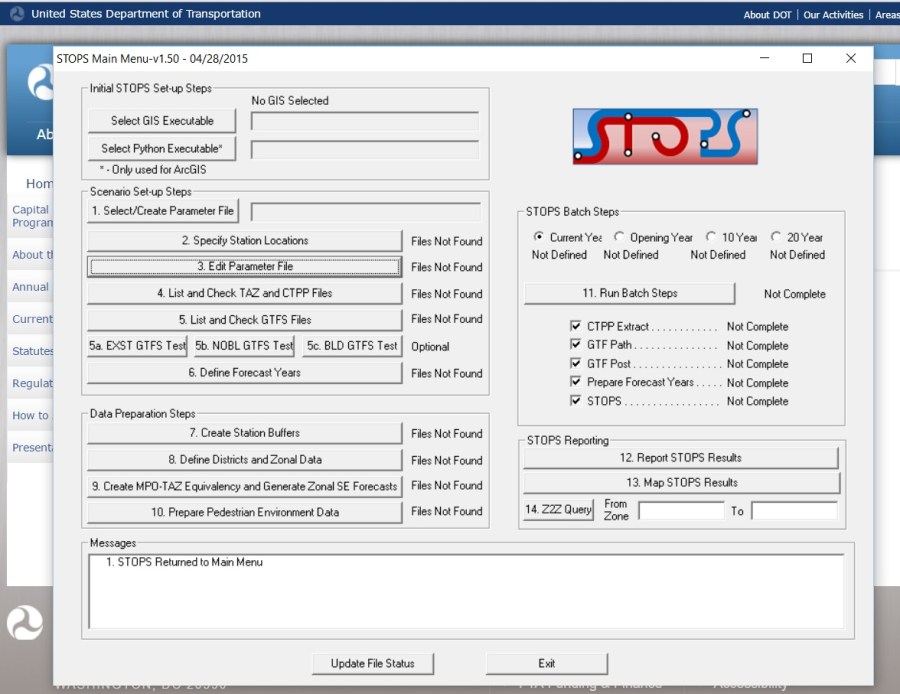Click the From Zone input field
The image size is (900, 694).
click(681, 511)
